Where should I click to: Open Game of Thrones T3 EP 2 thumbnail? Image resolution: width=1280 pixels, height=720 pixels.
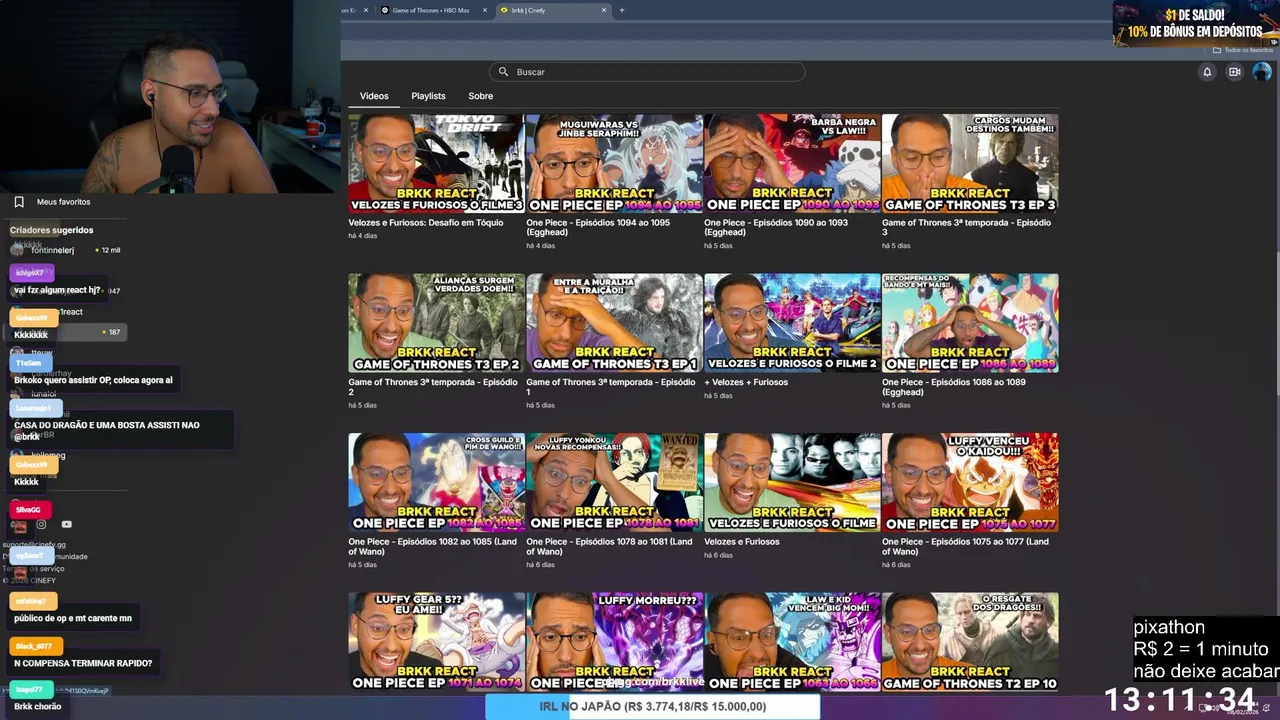(436, 323)
